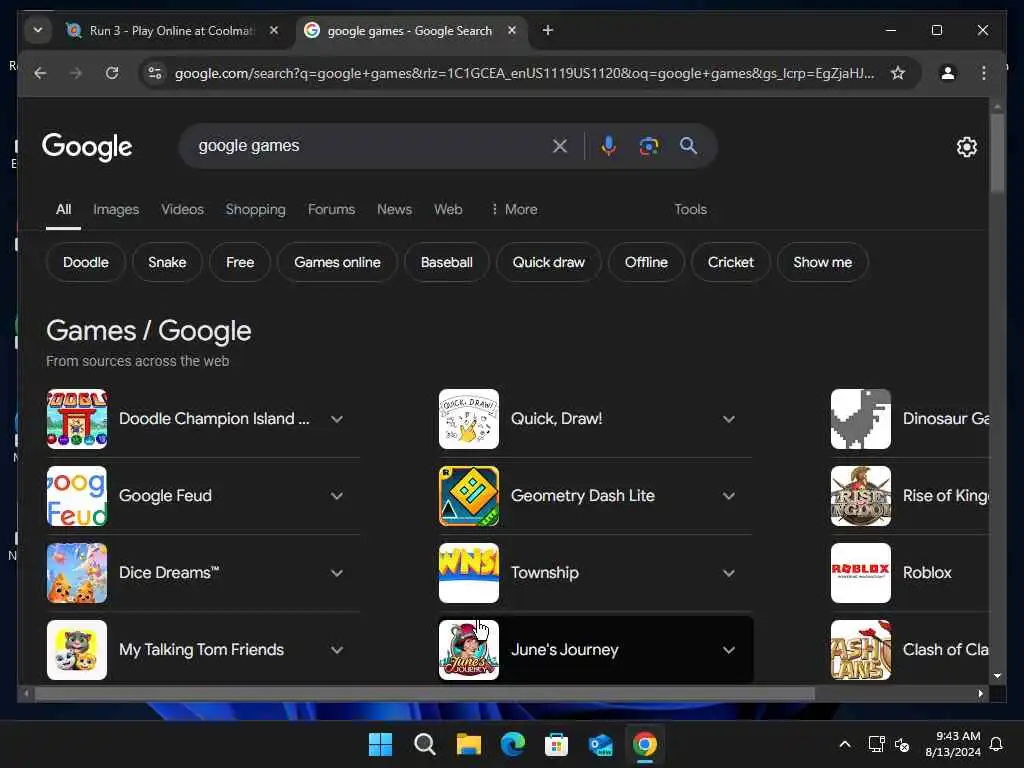Filter by the Doodle chip
The height and width of the screenshot is (768, 1024).
click(x=86, y=263)
